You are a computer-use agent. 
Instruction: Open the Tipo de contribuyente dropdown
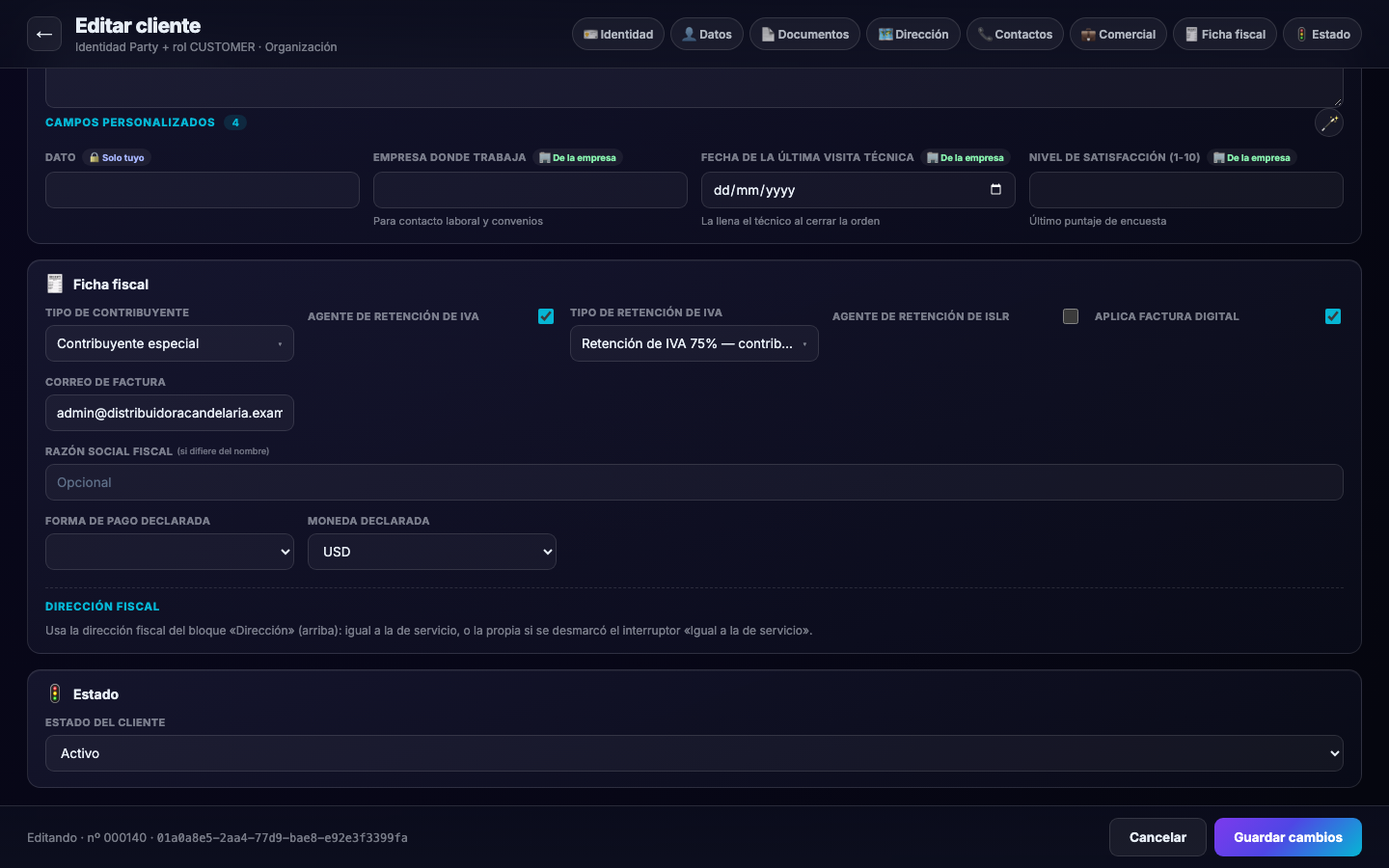tap(170, 343)
